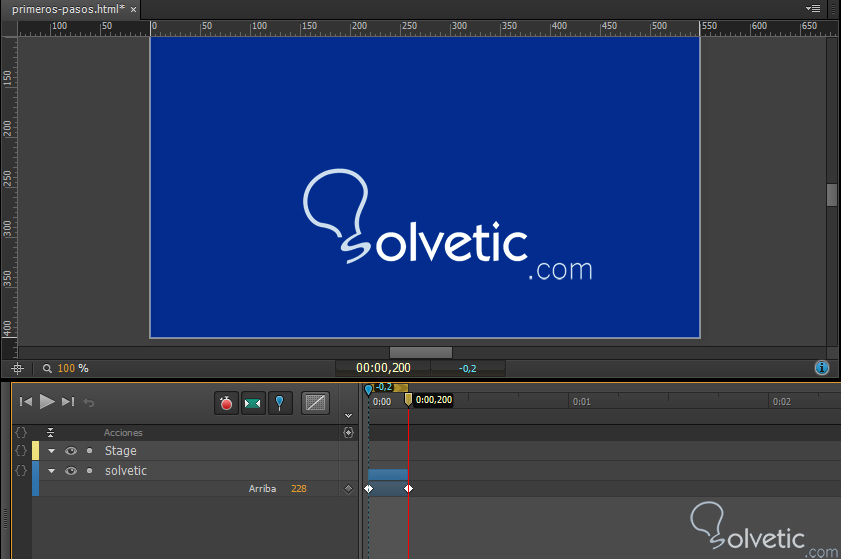Open the timeline options chevron
Screen dimensions: 841x559
349,416
